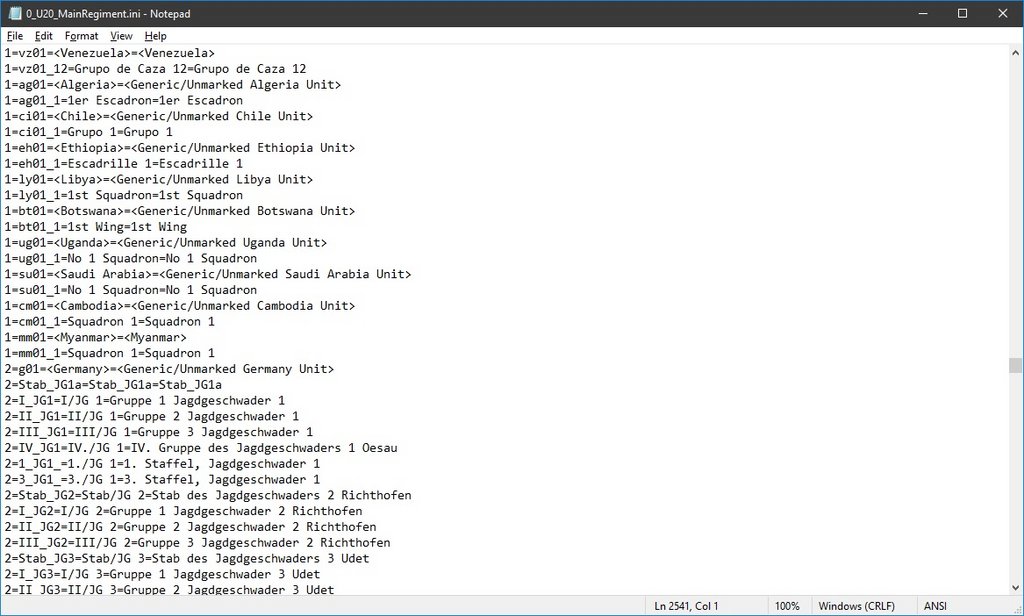Click the vertical scrollbar up arrow
This screenshot has width=1024, height=616.
point(1016,53)
